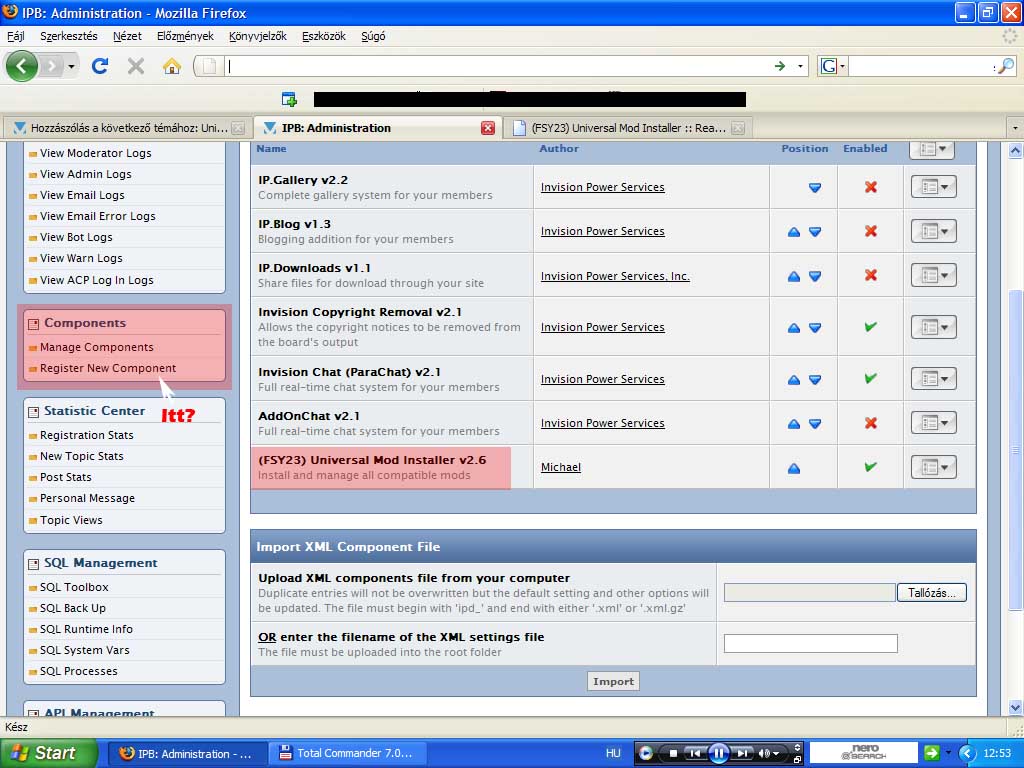The image size is (1024, 768).
Task: Move AddOnChat v2.1 up
Action: (794, 424)
